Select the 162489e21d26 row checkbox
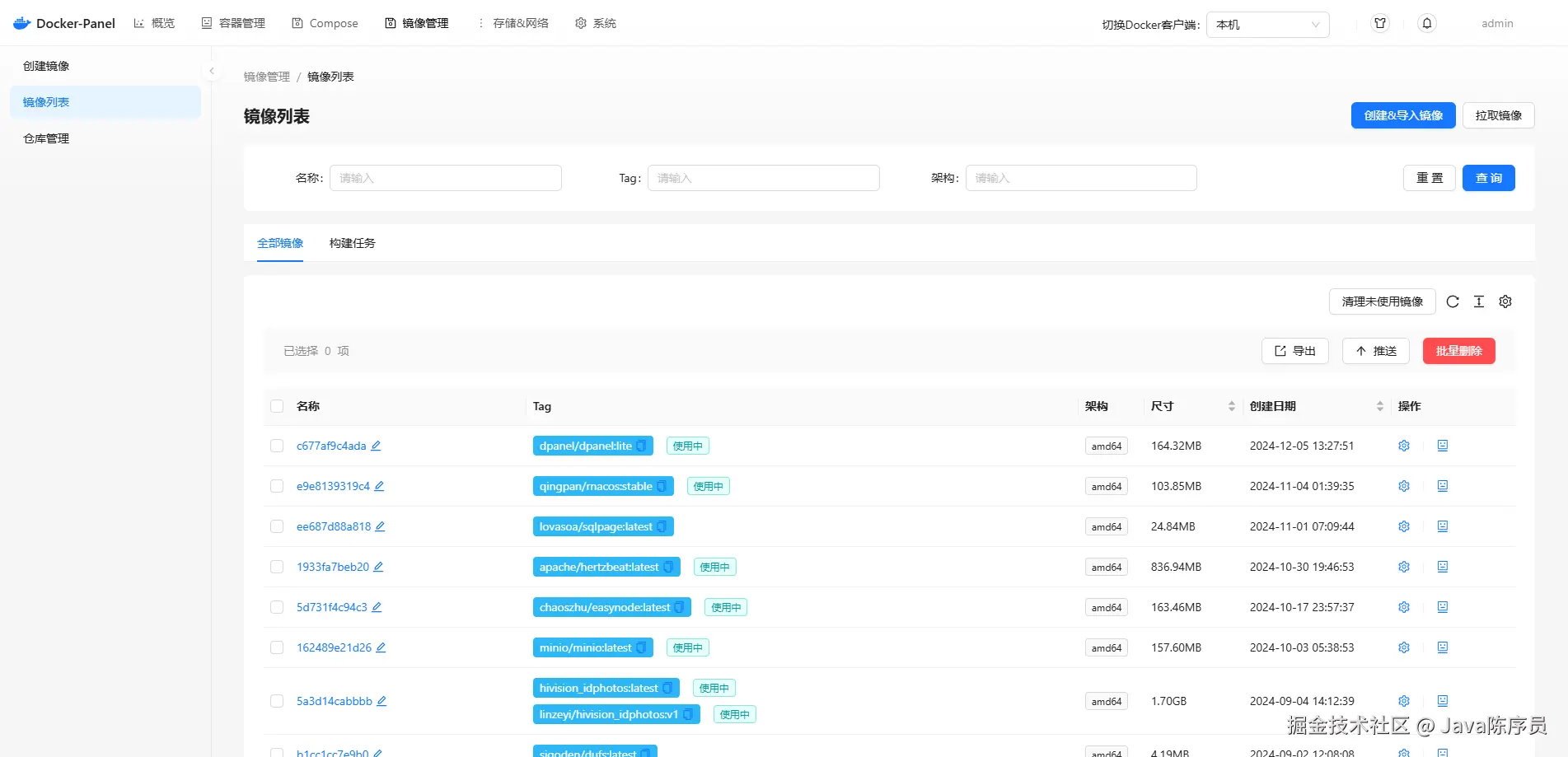This screenshot has width=1568, height=757. 277,647
